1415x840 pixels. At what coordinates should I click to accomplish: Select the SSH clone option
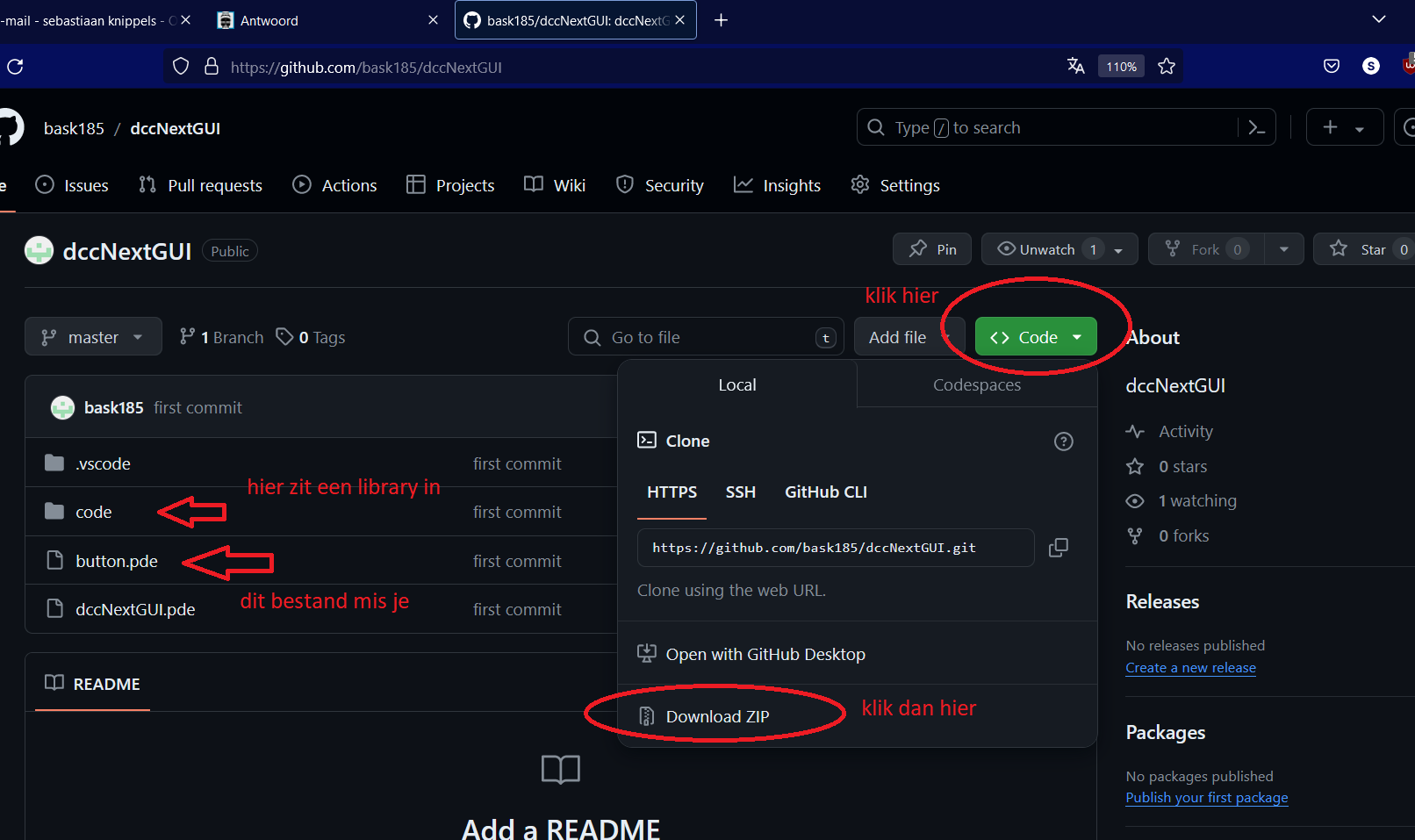[x=740, y=492]
